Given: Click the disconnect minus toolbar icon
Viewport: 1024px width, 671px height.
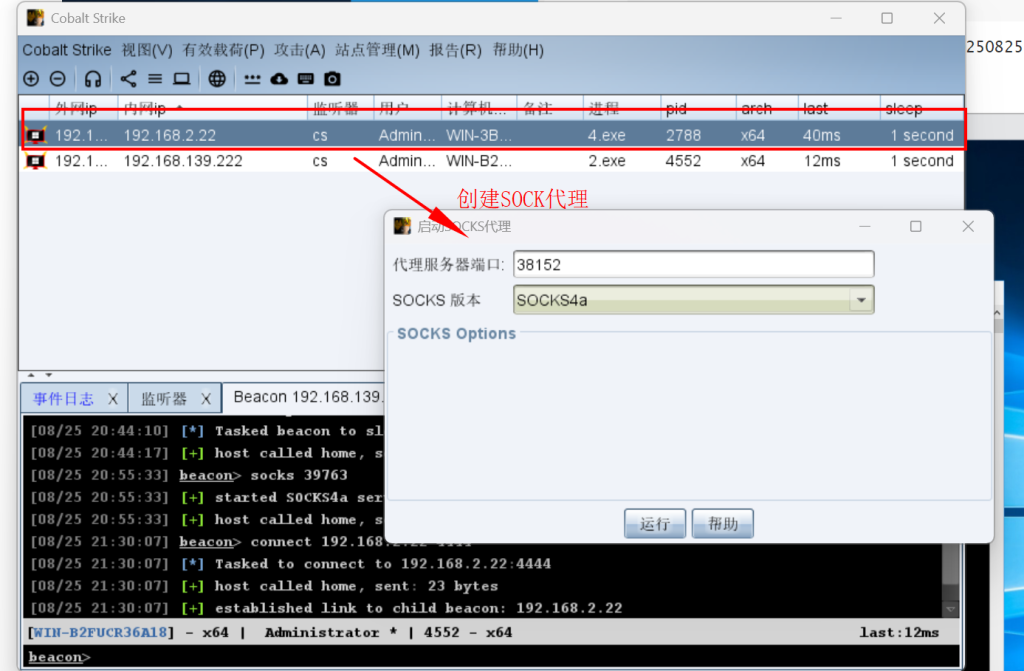Looking at the screenshot, I should click(x=57, y=79).
